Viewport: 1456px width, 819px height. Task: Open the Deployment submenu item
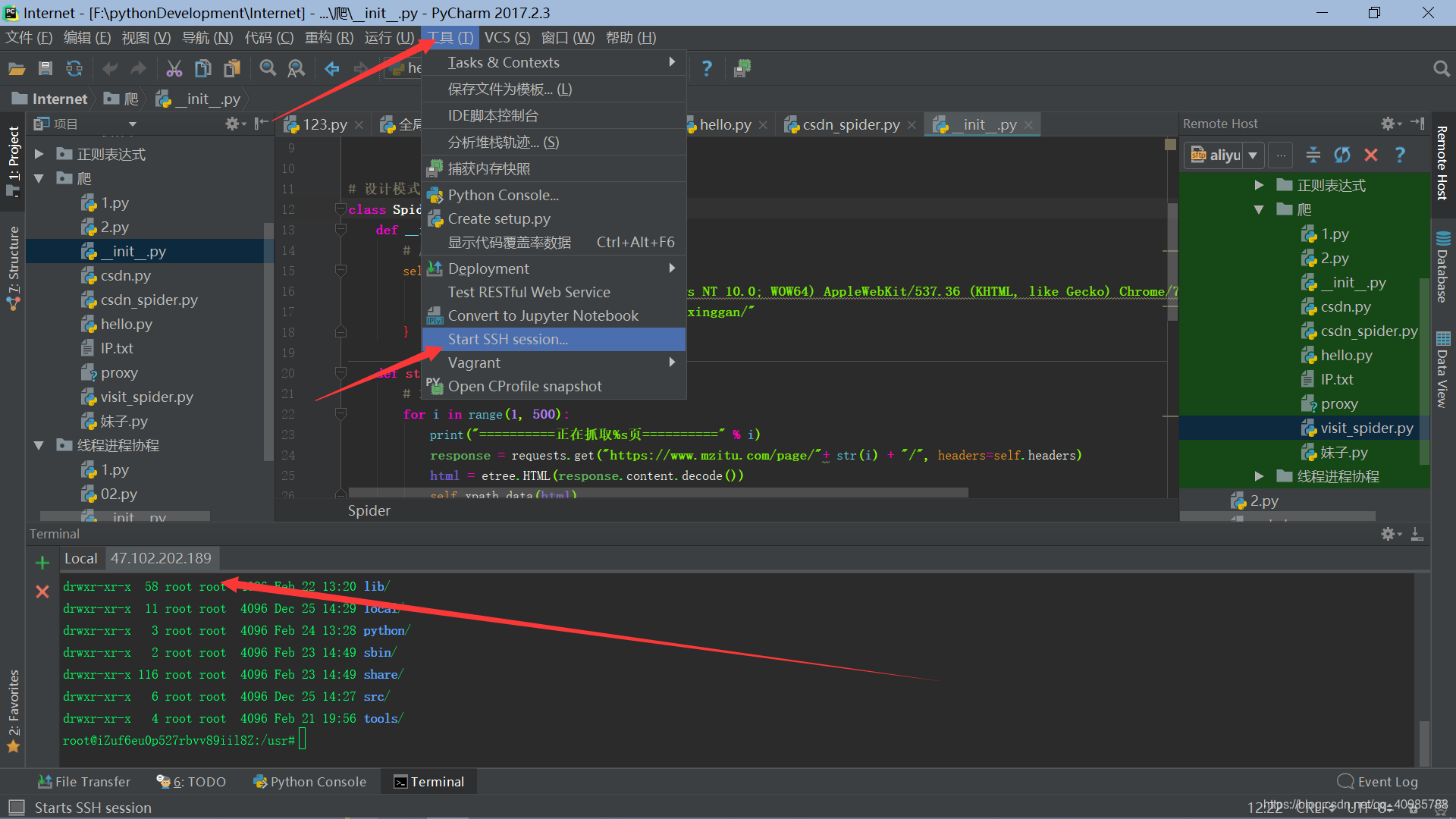click(x=554, y=268)
